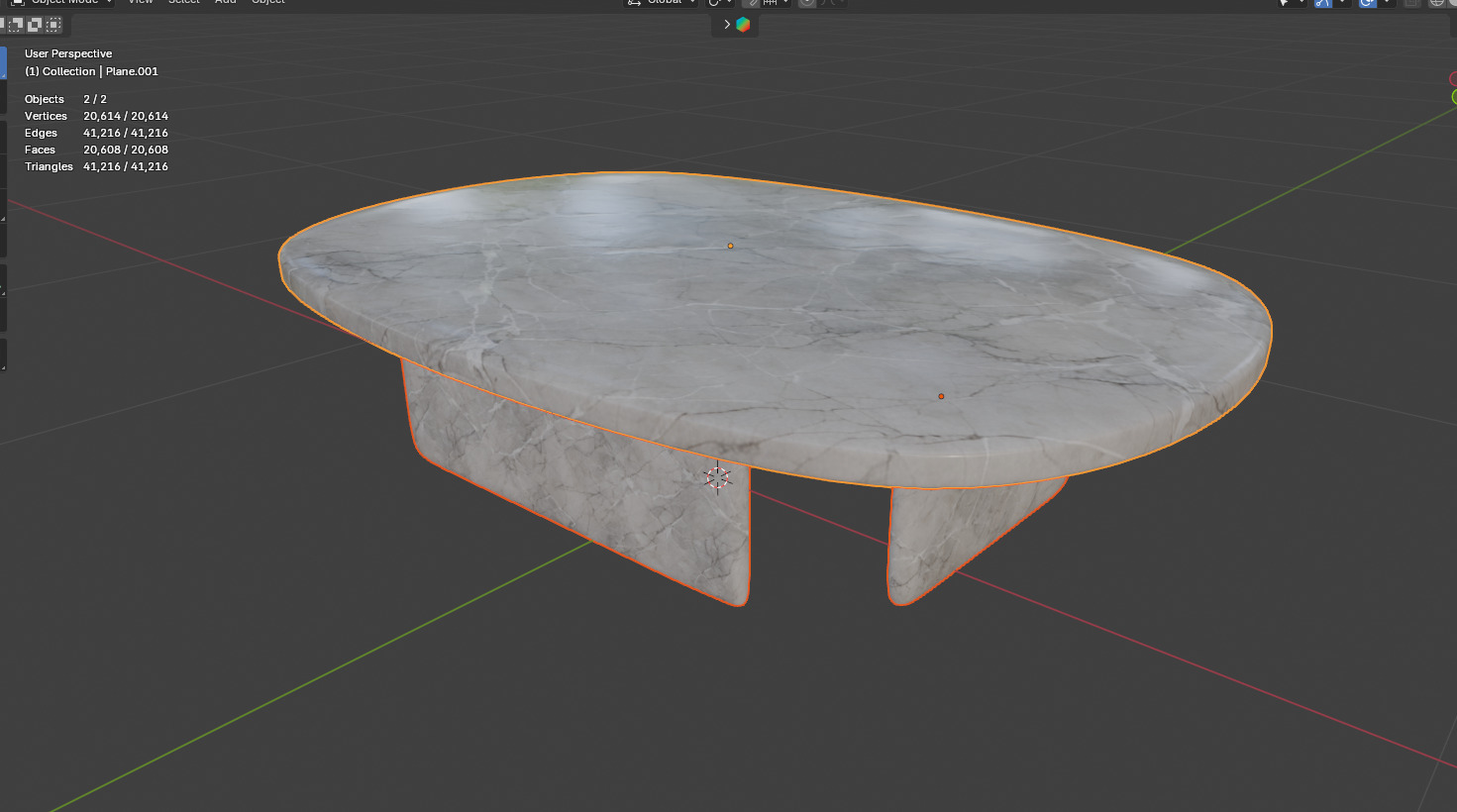
Task: Click the Edges '41,216 / 41,216' statistic
Action: tap(126, 133)
